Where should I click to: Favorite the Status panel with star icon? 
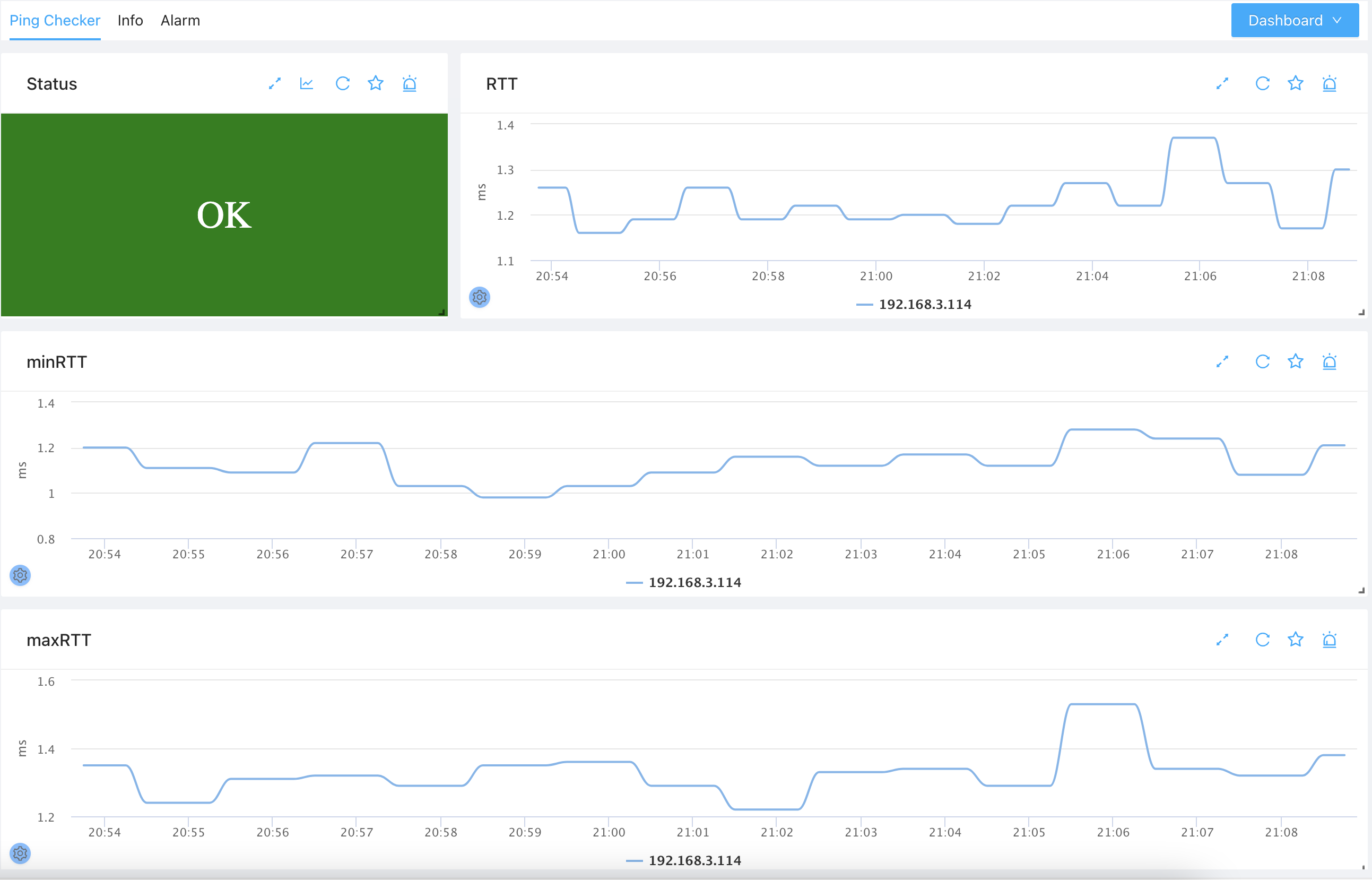pos(375,84)
